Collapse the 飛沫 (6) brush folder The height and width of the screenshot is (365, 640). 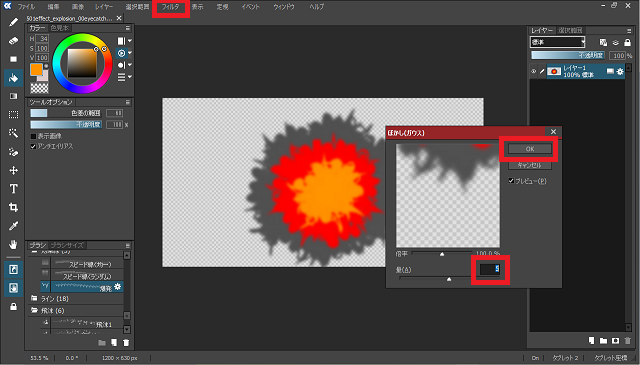34,311
